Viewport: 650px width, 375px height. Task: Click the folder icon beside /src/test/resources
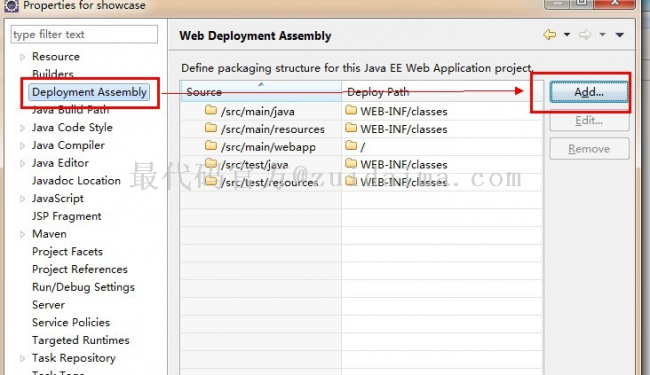click(211, 181)
